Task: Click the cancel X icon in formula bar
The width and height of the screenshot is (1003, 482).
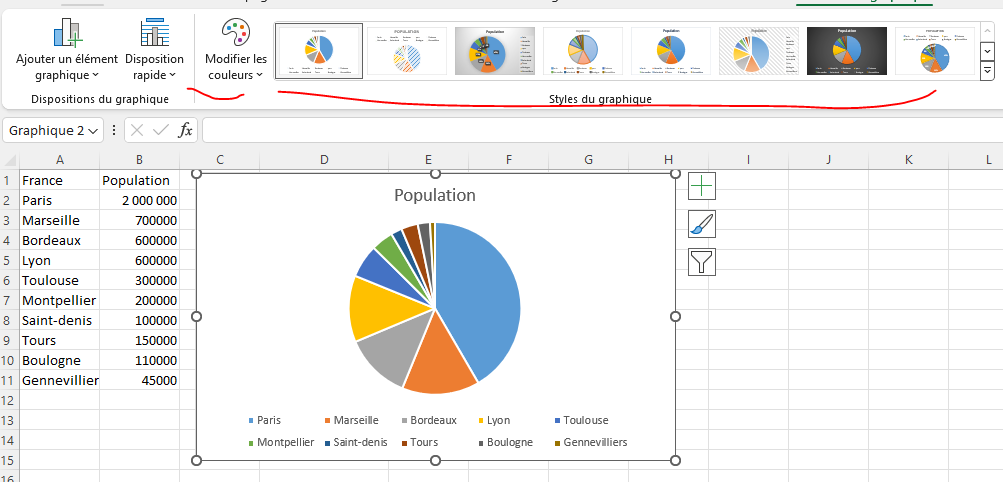Action: [x=137, y=131]
